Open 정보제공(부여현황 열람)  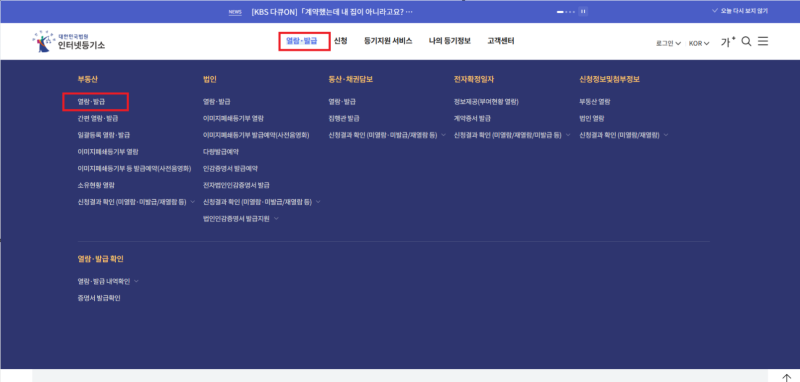(486, 102)
